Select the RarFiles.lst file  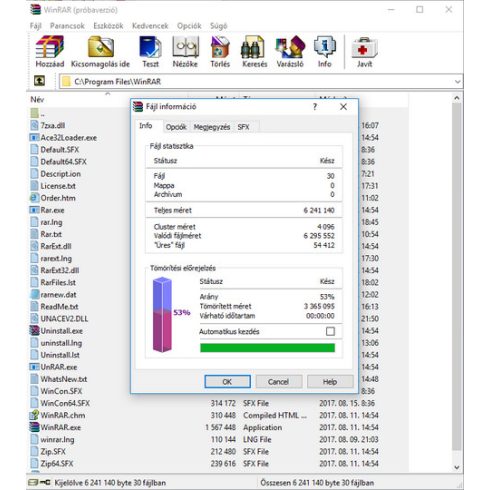point(58,282)
